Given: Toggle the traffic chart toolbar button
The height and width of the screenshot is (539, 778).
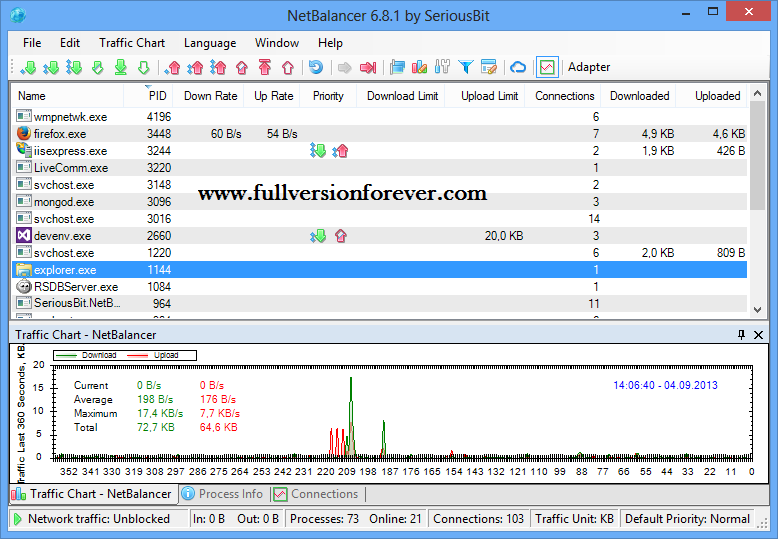Looking at the screenshot, I should point(547,67).
